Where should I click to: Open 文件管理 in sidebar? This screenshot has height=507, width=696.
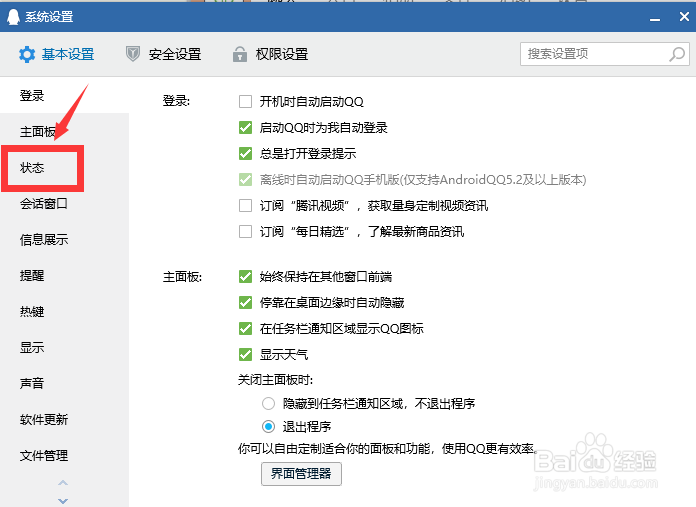click(44, 456)
